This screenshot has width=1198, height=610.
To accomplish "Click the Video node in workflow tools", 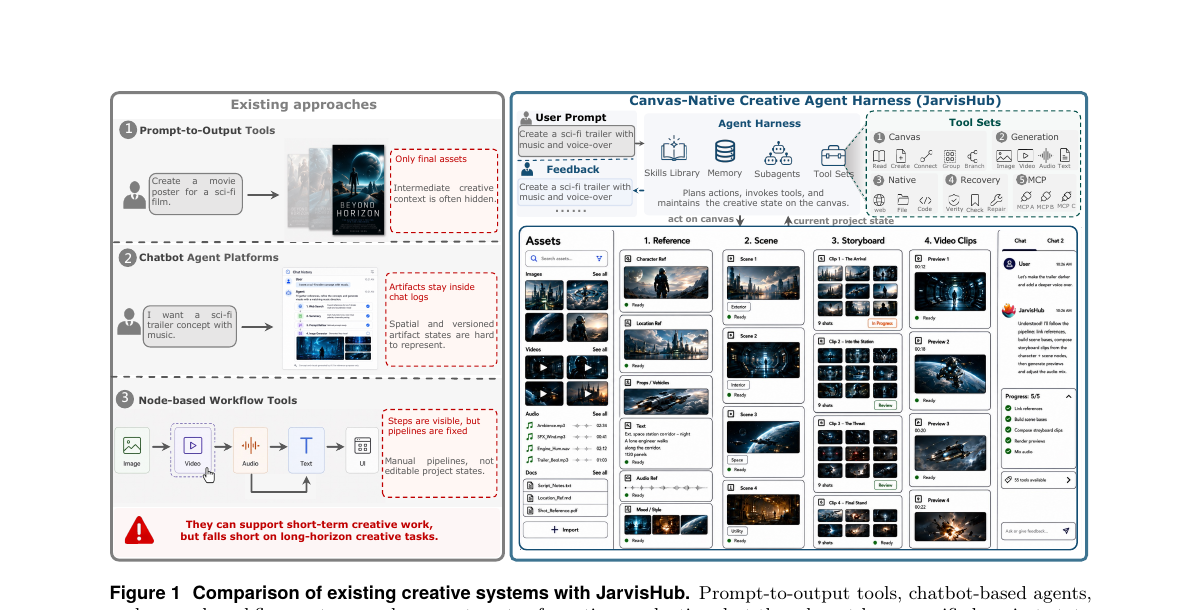I will (x=193, y=451).
